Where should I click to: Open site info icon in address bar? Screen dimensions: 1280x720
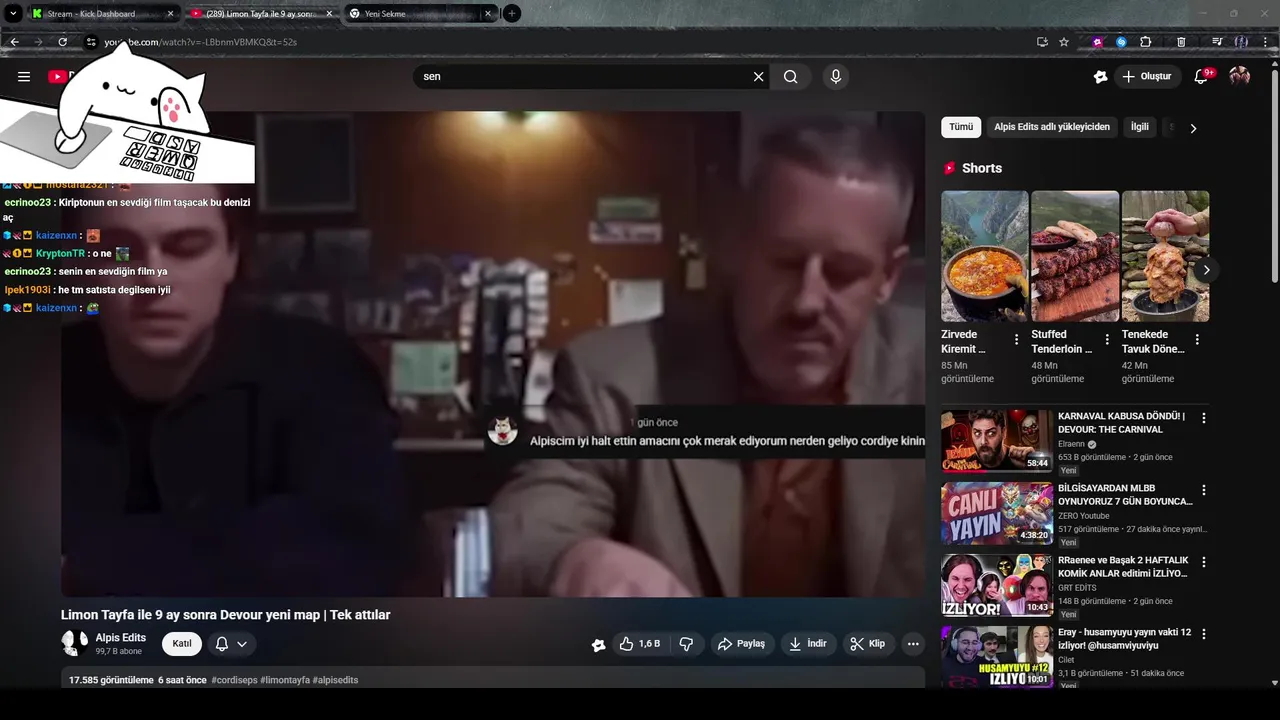click(90, 42)
